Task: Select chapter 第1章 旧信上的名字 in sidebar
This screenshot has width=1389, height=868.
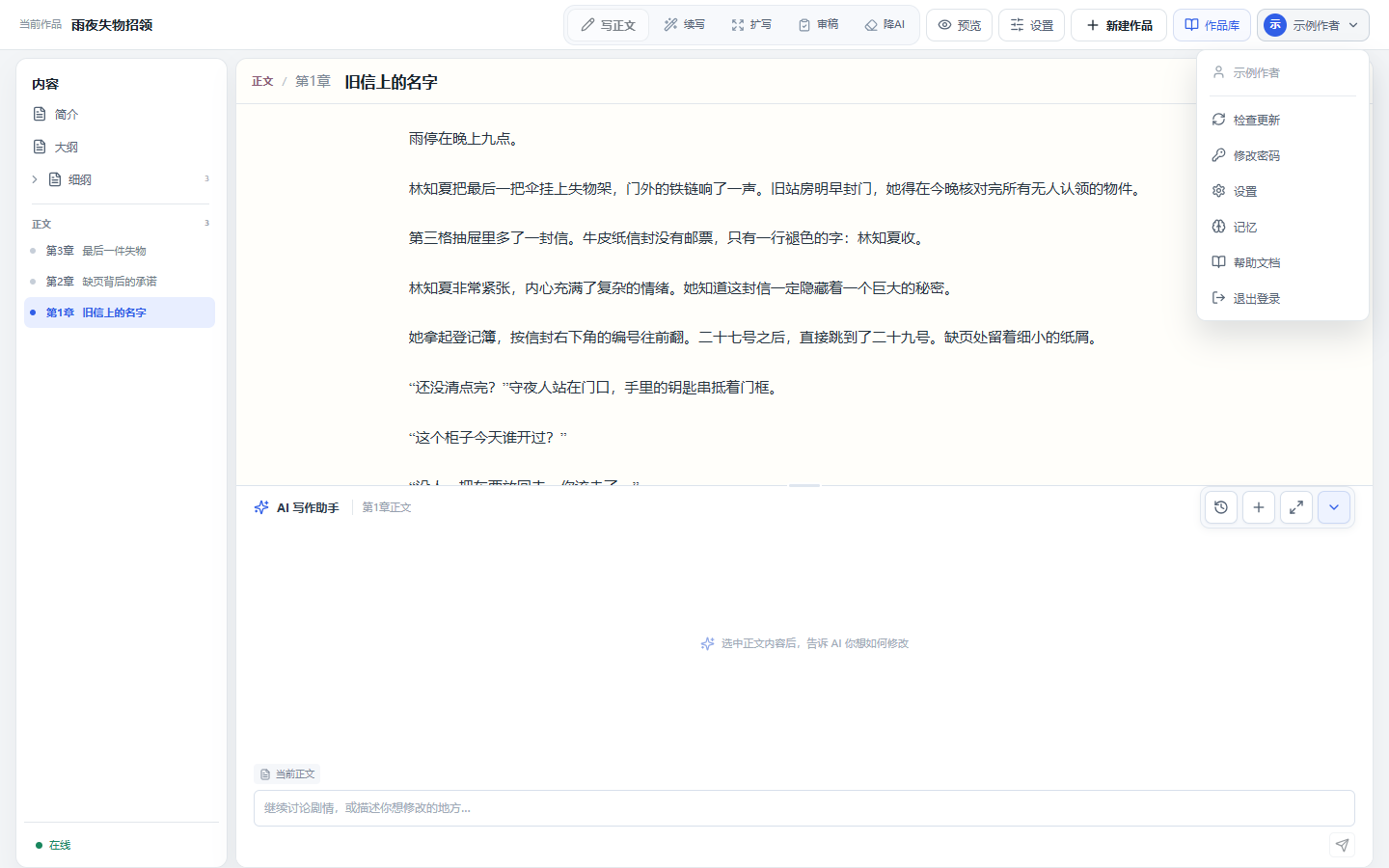Action: click(x=120, y=312)
